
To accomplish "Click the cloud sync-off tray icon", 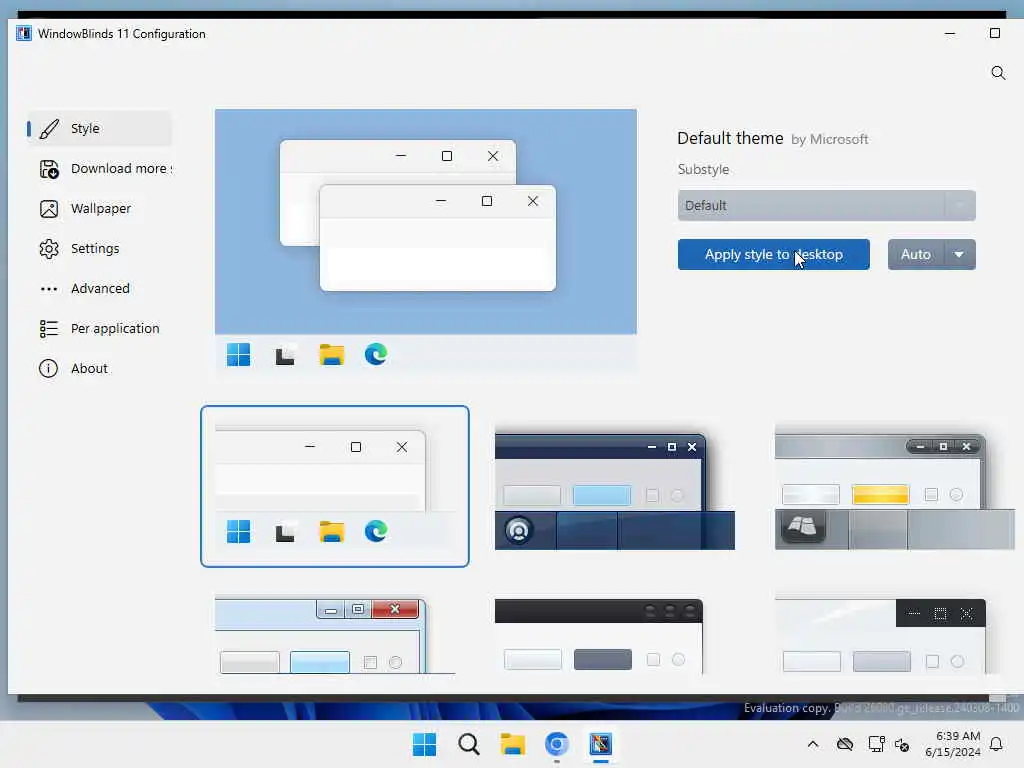I will (845, 744).
